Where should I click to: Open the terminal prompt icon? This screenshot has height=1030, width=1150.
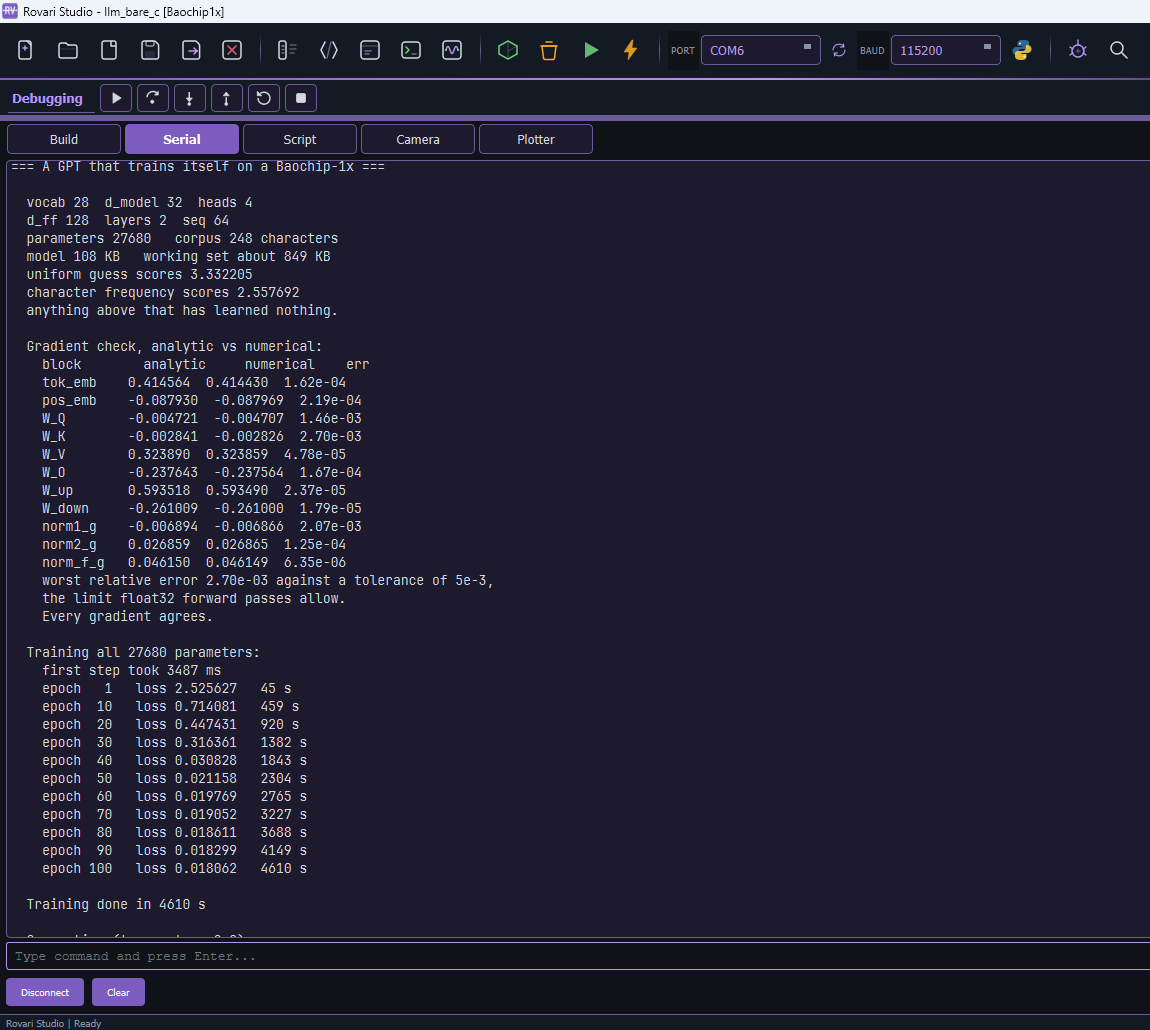click(x=411, y=50)
